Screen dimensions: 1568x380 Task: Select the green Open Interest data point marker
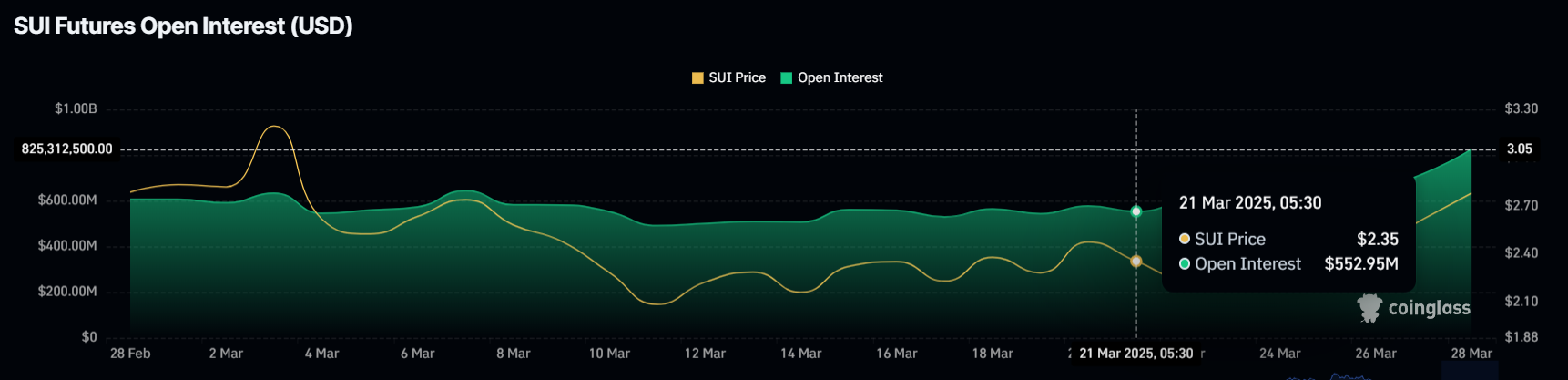[1135, 211]
